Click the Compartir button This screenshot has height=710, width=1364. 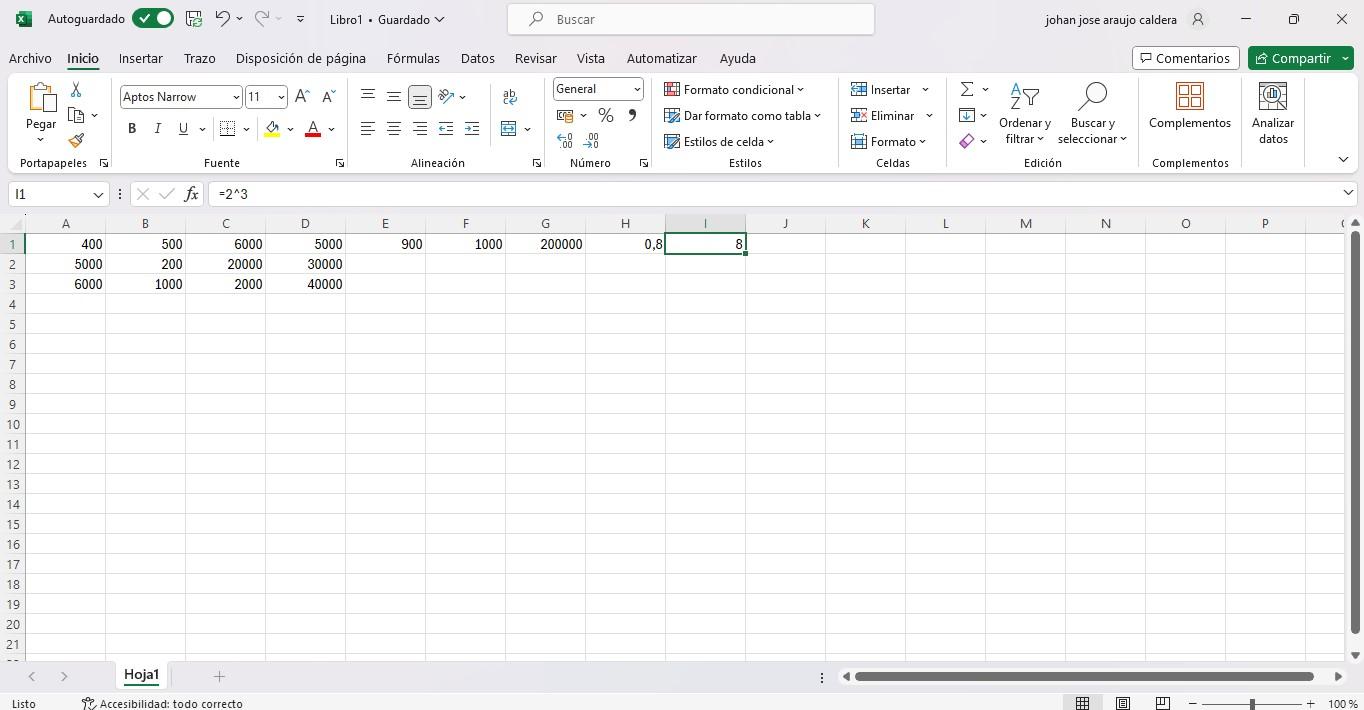tap(1293, 58)
